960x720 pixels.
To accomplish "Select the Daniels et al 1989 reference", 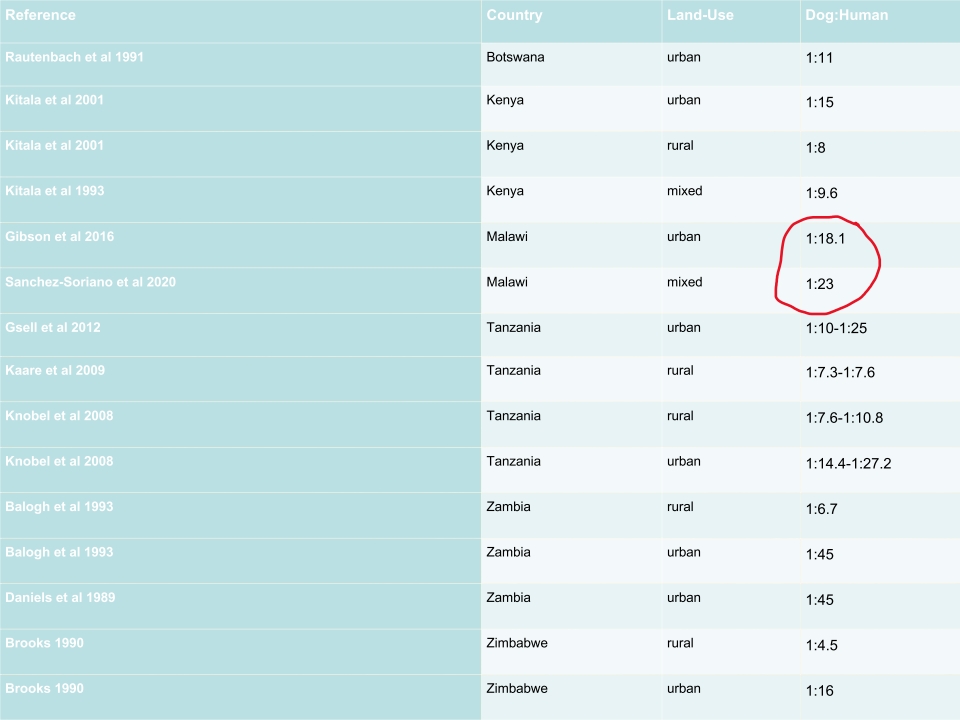I will [60, 598].
